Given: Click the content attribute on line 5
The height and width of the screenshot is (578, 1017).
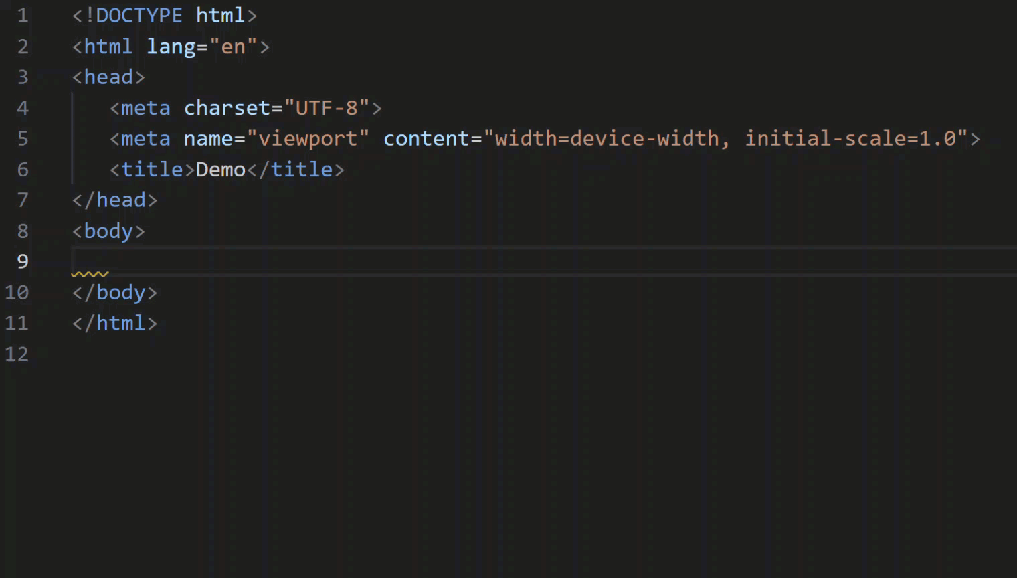Looking at the screenshot, I should (426, 138).
